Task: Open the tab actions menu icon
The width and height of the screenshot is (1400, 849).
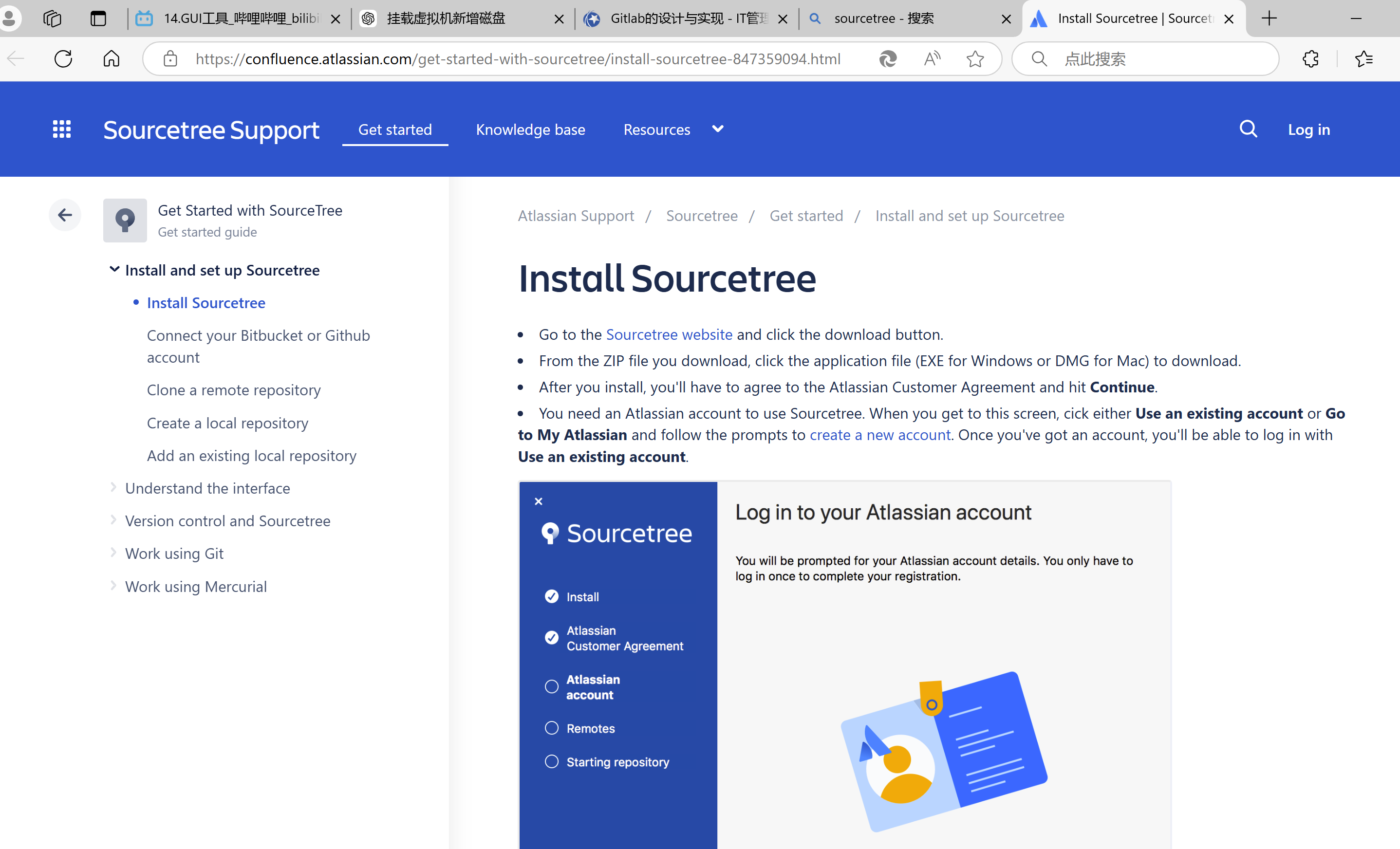Action: [98, 18]
